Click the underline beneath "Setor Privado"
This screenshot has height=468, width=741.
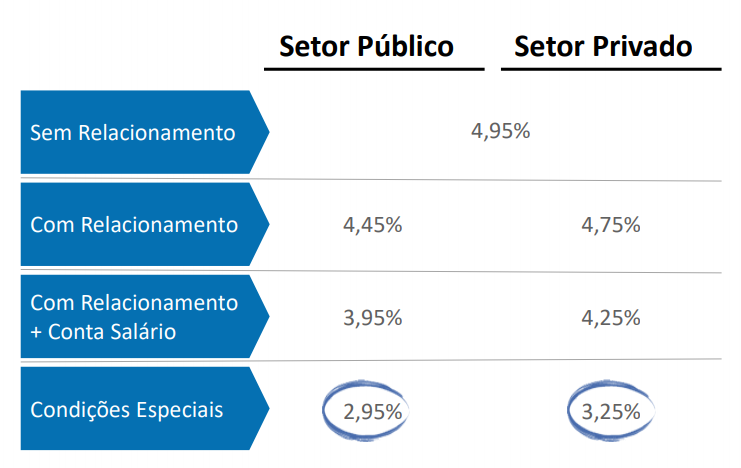point(610,70)
